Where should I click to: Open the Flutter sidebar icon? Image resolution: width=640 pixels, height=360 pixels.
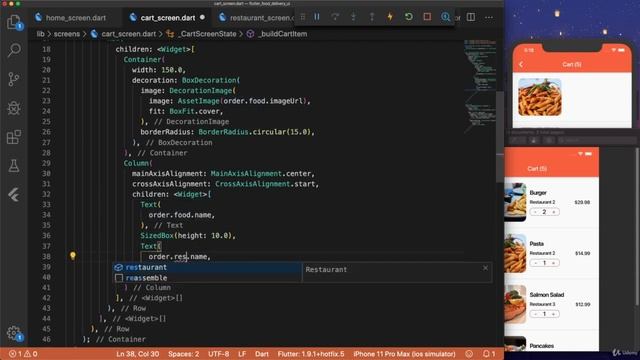tap(14, 195)
